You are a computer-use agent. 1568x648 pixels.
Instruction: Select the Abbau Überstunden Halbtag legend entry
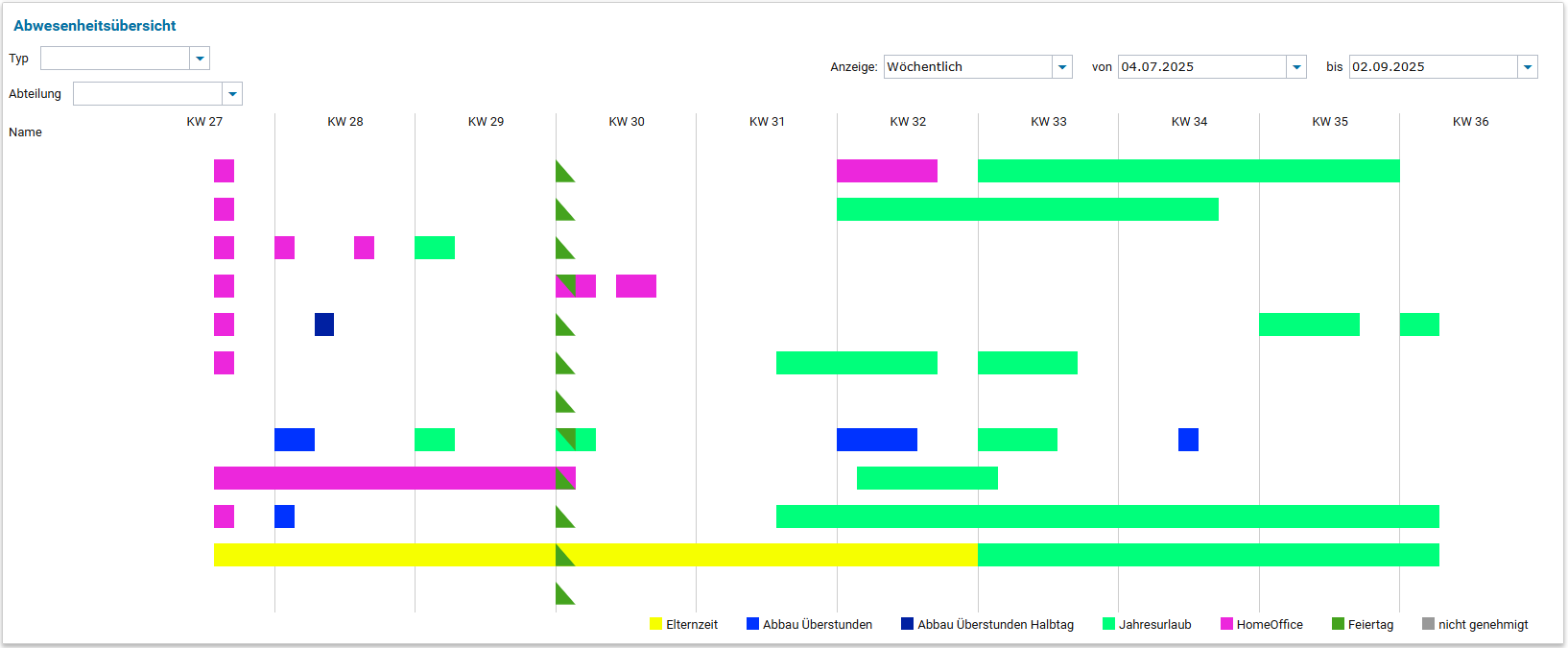(907, 624)
